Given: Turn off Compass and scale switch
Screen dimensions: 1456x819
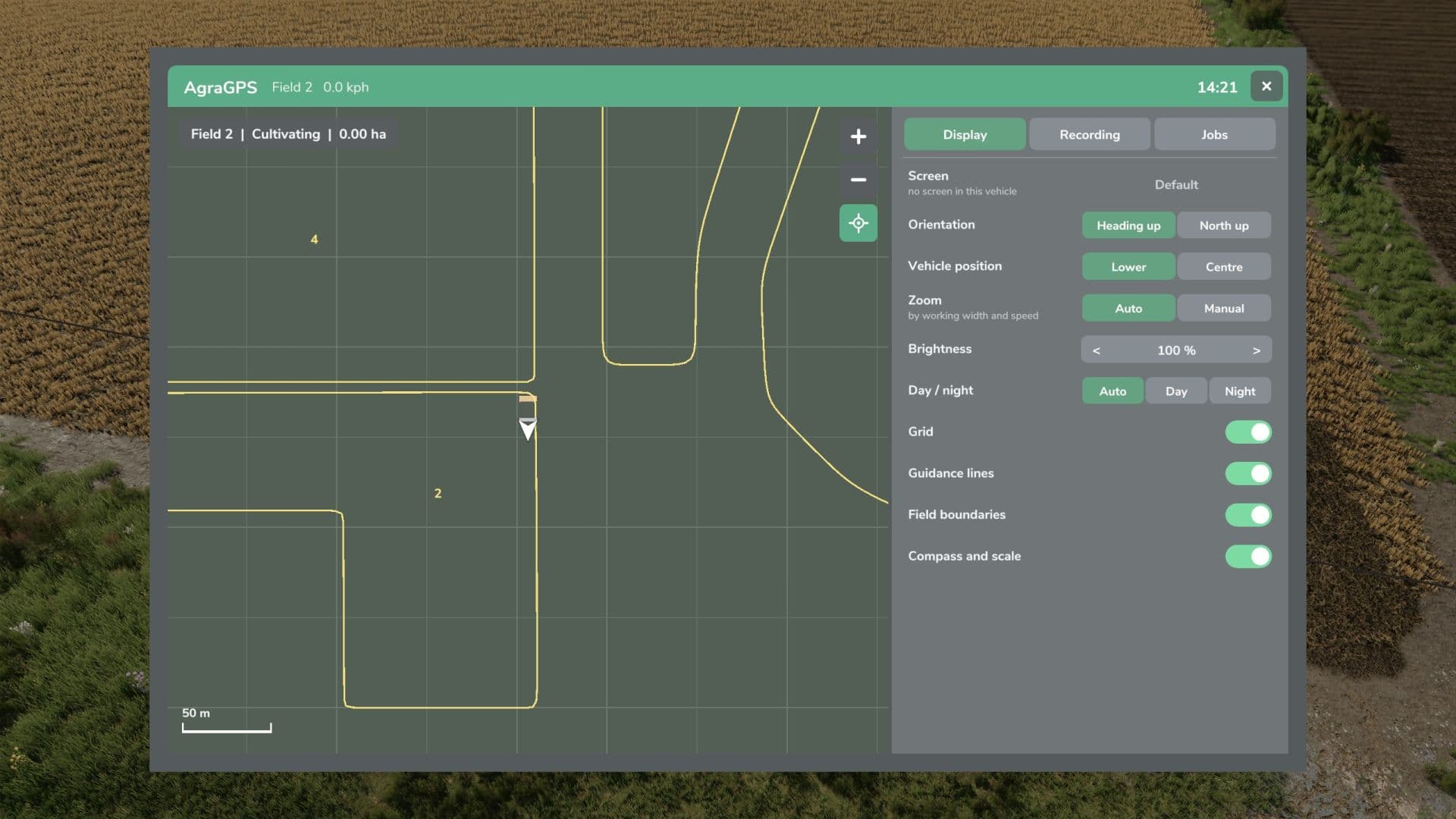Looking at the screenshot, I should [1248, 556].
